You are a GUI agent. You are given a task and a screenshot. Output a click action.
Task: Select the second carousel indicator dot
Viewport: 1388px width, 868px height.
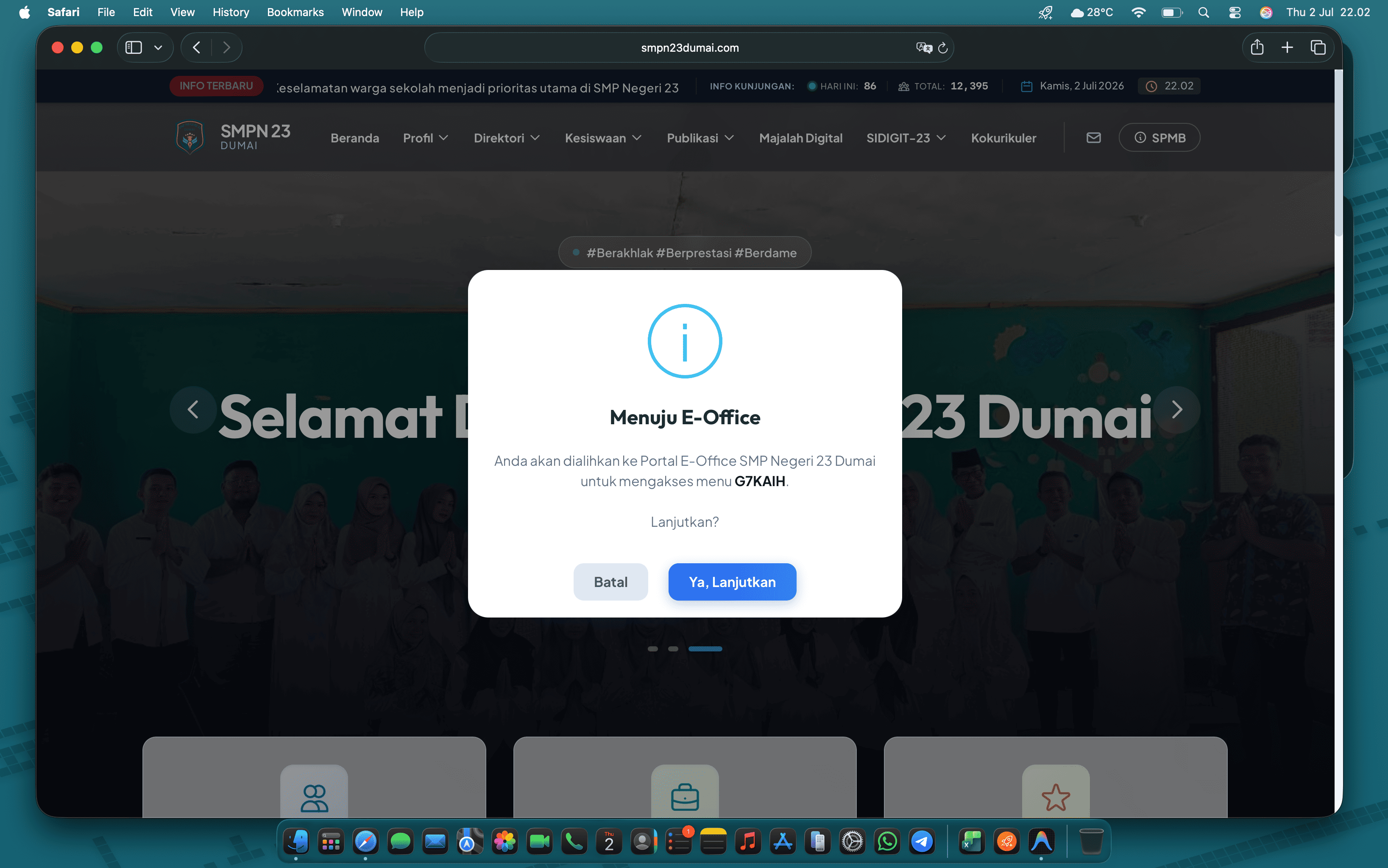coord(673,649)
